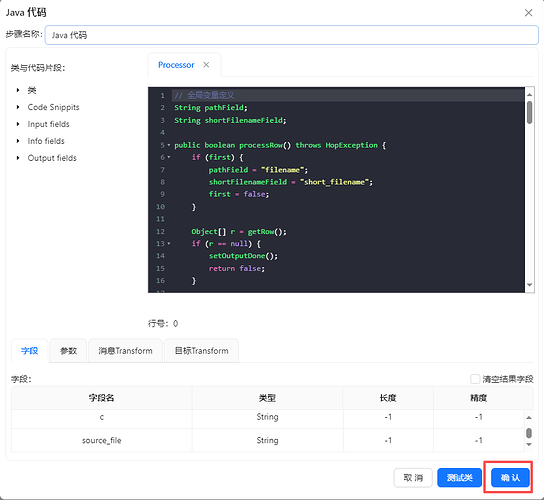
Task: Select the Output fields tree item
Action: (x=52, y=158)
